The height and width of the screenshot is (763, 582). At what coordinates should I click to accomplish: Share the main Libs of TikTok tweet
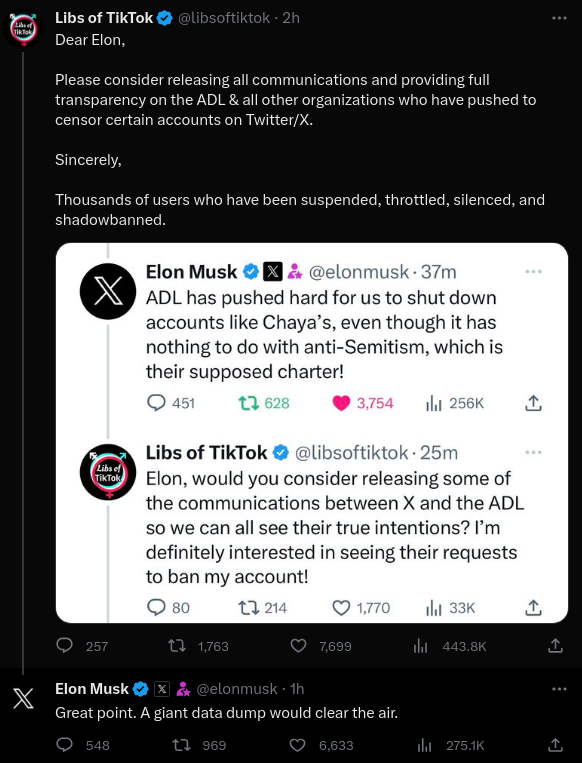[x=555, y=646]
